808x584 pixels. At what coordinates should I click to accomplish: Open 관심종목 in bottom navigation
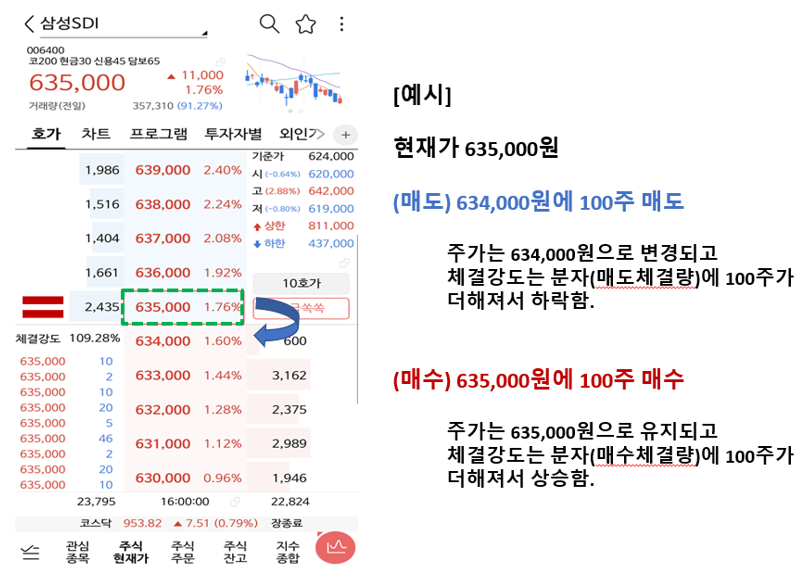(77, 552)
